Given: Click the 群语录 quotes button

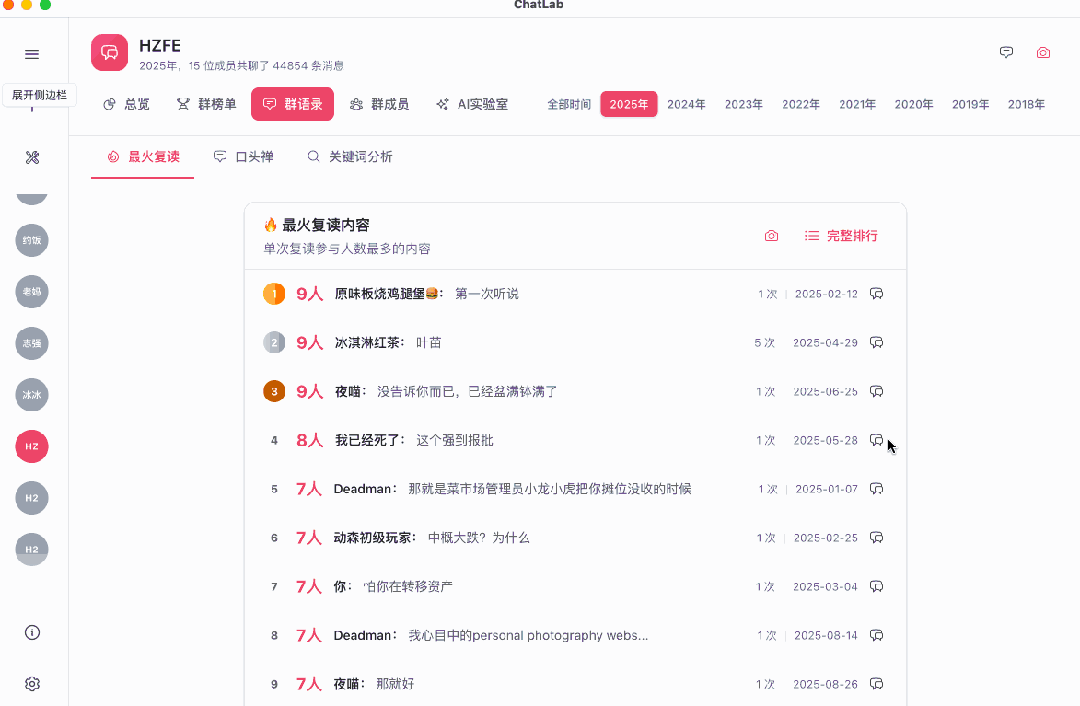Looking at the screenshot, I should [292, 103].
